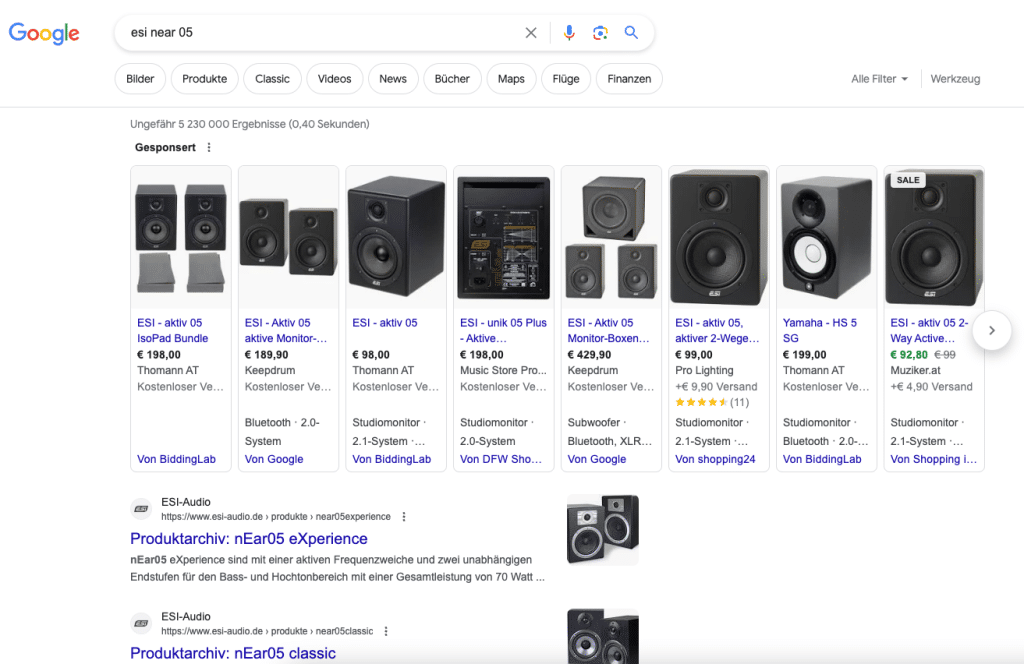The image size is (1024, 664).
Task: Click the Google logo to return home
Action: click(44, 33)
